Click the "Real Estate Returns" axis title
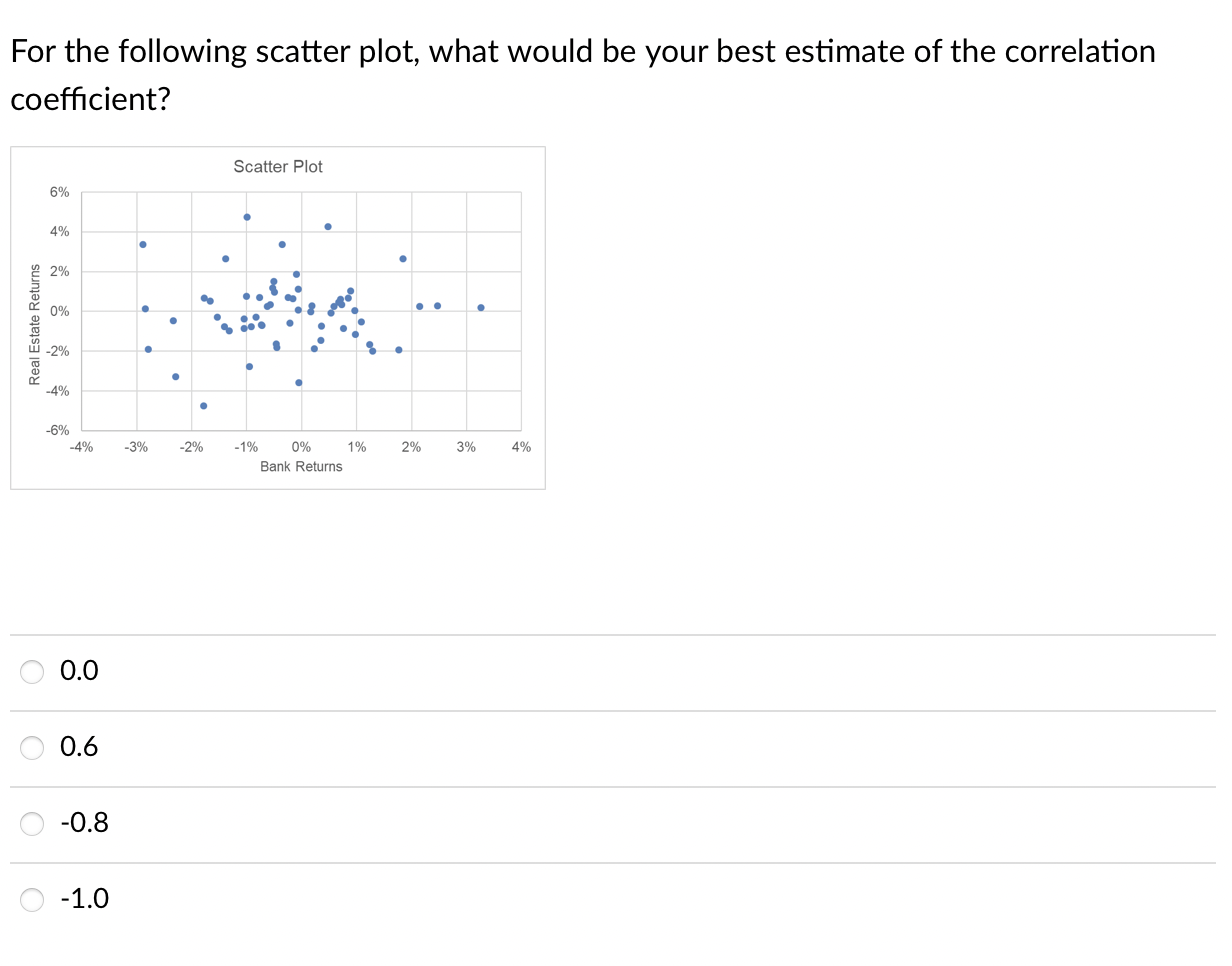The height and width of the screenshot is (966, 1232). click(x=35, y=324)
